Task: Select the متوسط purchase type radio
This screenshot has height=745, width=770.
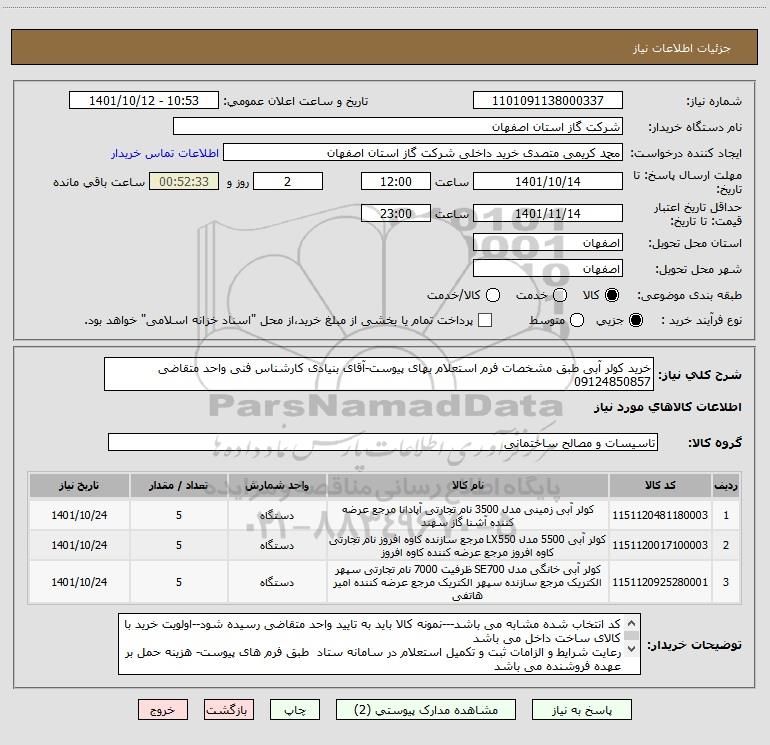Action: tap(577, 320)
